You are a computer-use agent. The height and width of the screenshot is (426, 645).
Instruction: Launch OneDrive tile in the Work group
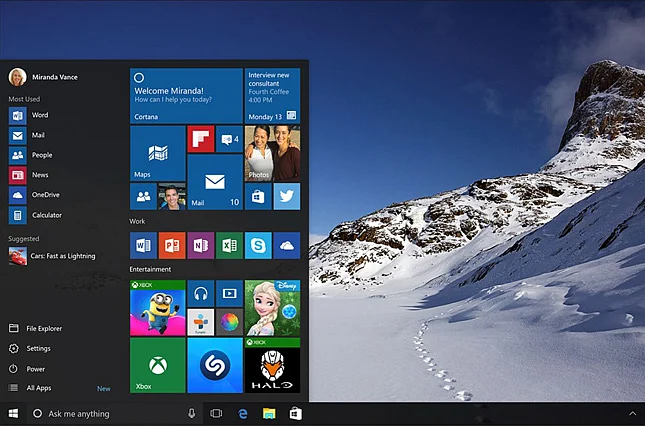pos(287,245)
